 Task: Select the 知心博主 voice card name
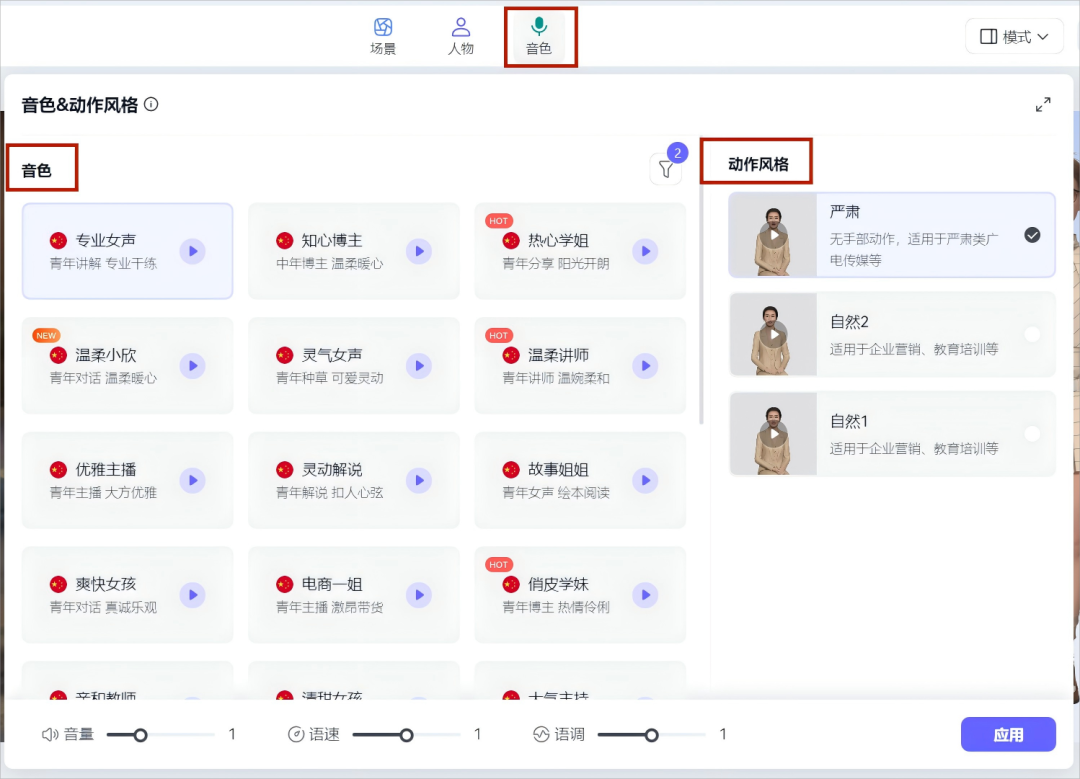tap(332, 240)
